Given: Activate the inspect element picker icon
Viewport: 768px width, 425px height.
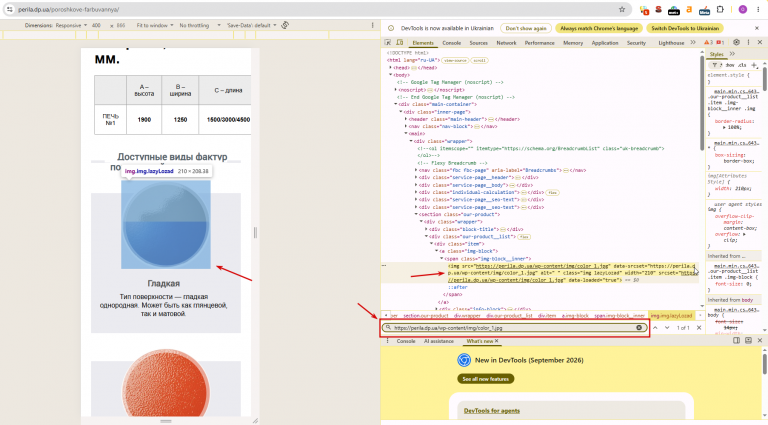Looking at the screenshot, I should pos(388,43).
